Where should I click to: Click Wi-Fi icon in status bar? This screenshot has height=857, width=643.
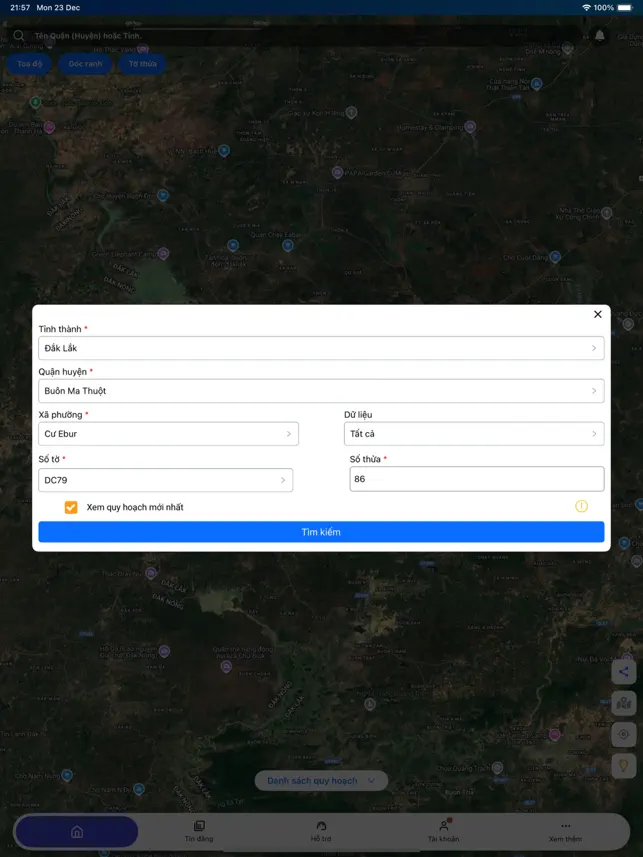[586, 8]
